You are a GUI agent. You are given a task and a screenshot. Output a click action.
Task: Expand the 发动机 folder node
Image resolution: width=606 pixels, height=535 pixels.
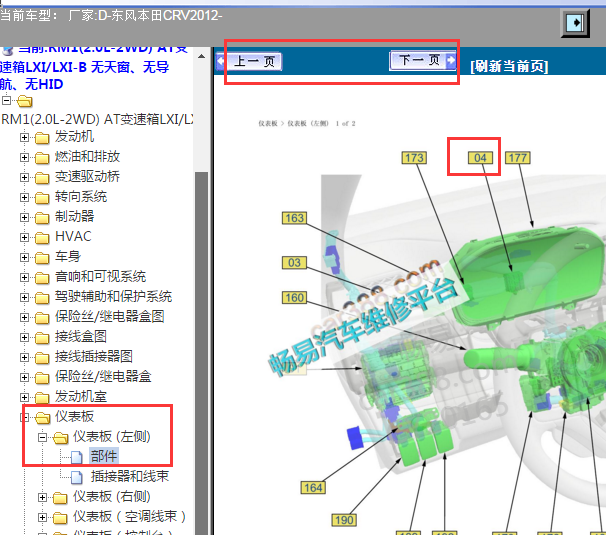tap(24, 137)
